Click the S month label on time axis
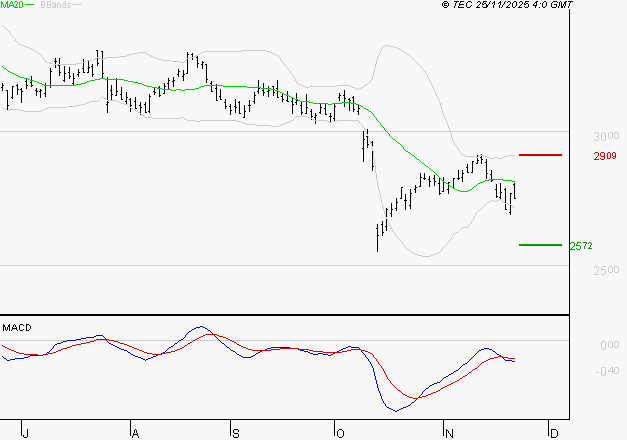The height and width of the screenshot is (440, 627). click(x=236, y=434)
